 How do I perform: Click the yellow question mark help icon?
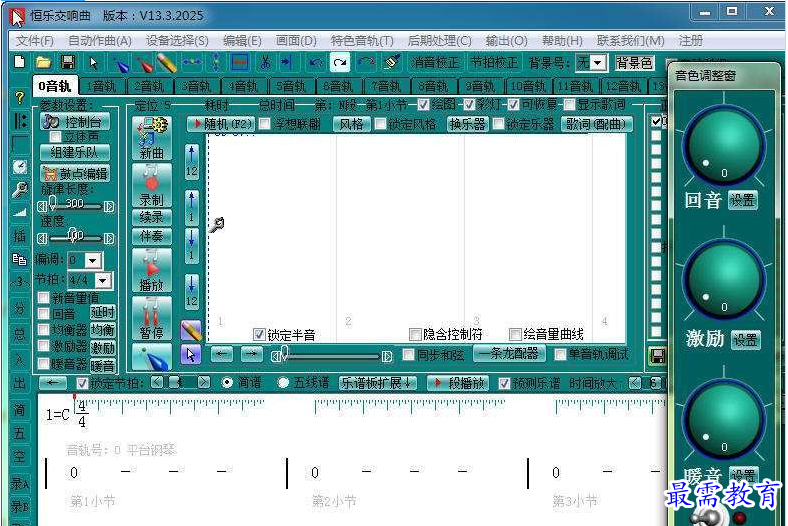20,97
